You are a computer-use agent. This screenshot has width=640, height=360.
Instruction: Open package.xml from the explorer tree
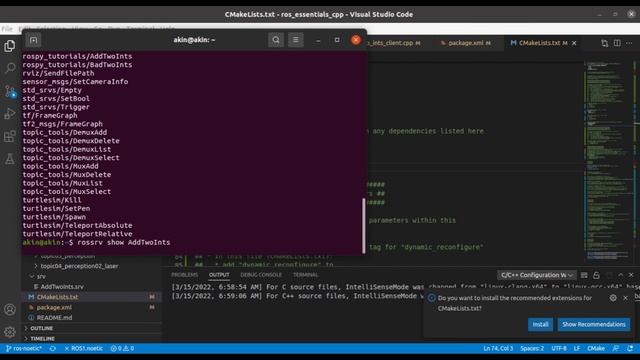[x=54, y=307]
